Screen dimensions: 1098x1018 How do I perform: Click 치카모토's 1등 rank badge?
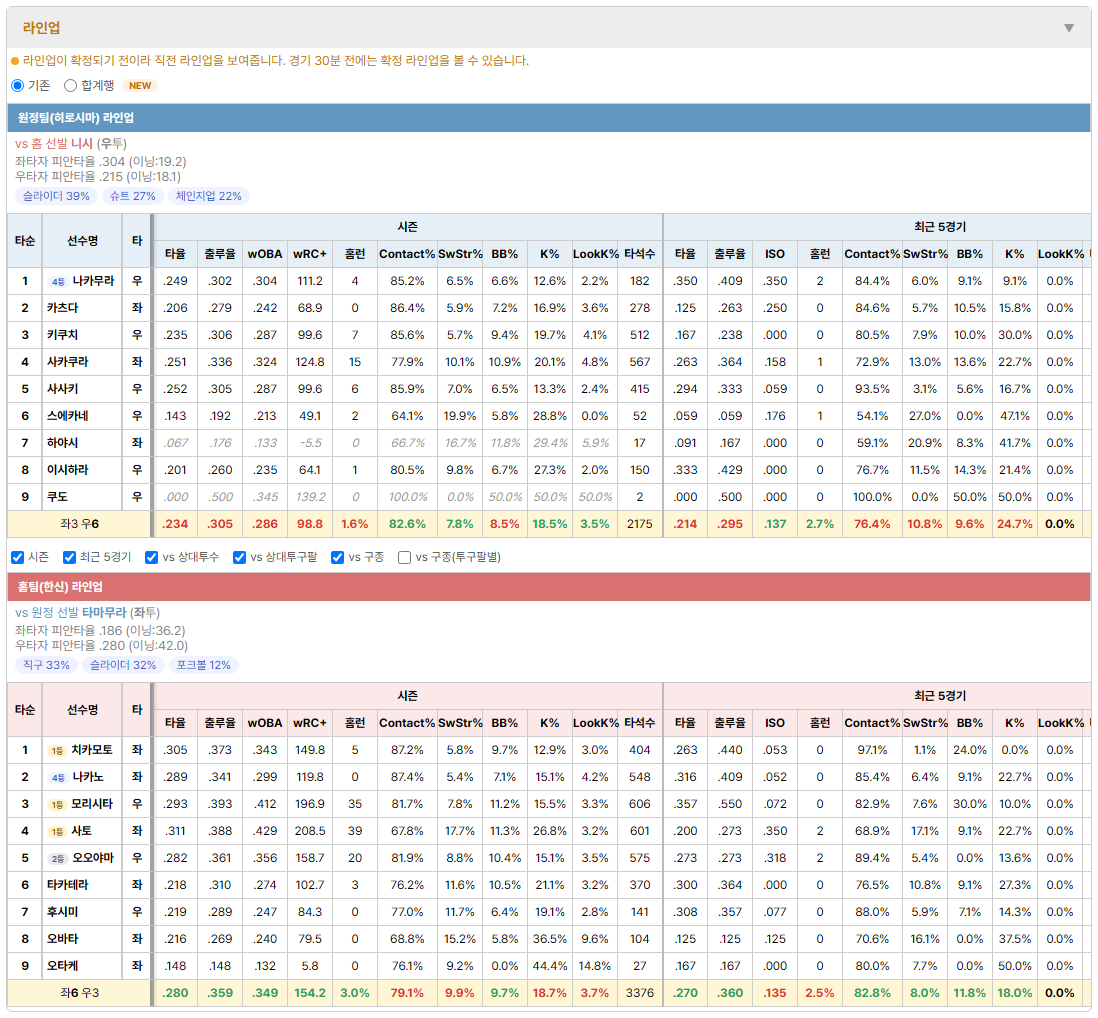tap(57, 751)
